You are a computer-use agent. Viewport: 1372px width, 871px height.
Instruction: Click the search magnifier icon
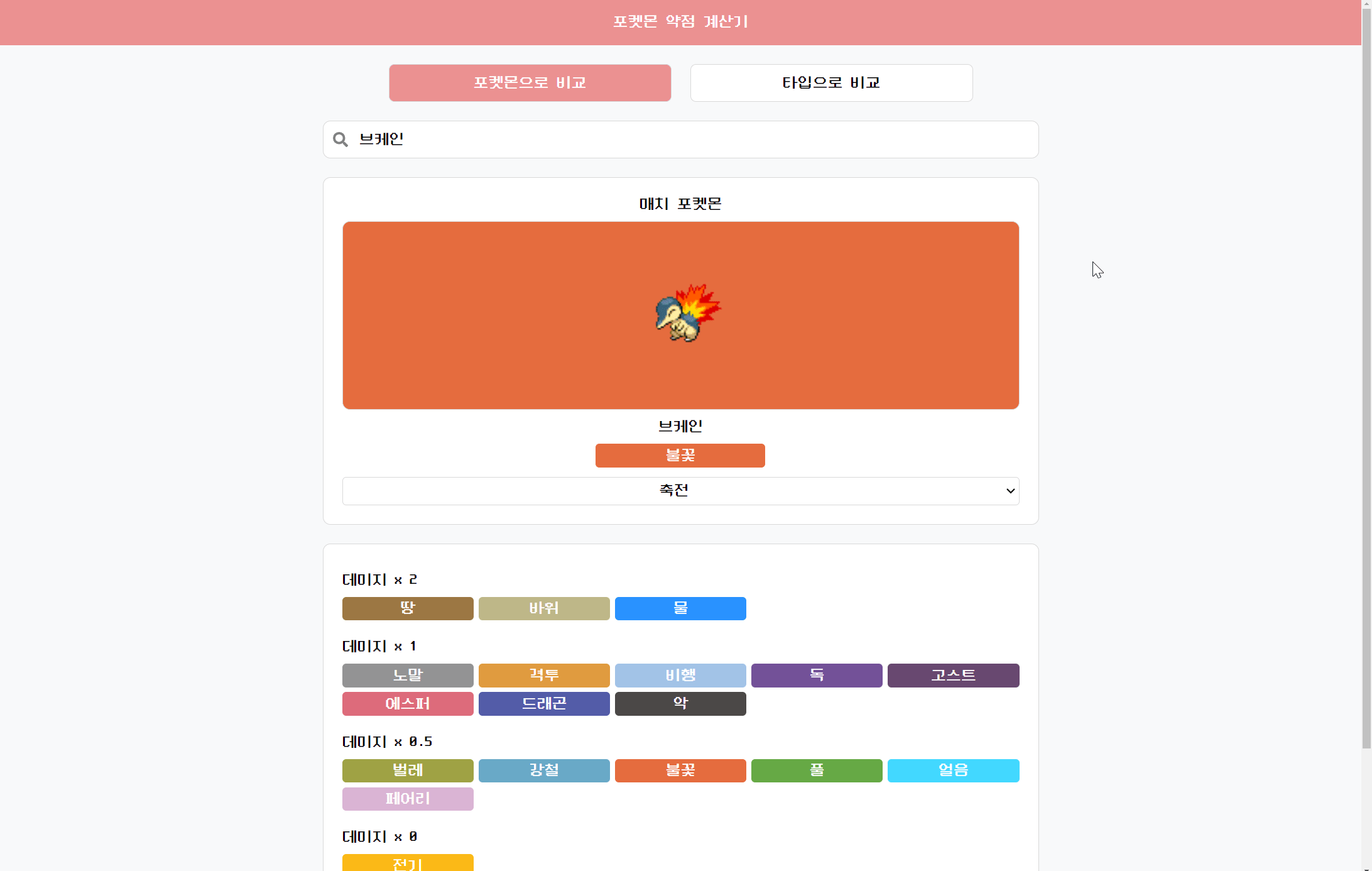340,140
